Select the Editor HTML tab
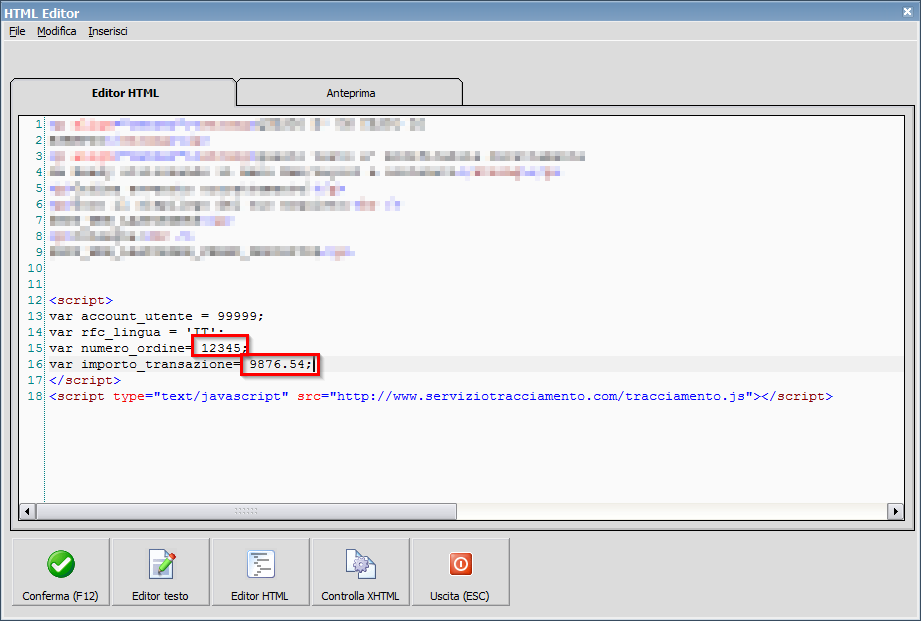This screenshot has width=921, height=621. click(125, 93)
